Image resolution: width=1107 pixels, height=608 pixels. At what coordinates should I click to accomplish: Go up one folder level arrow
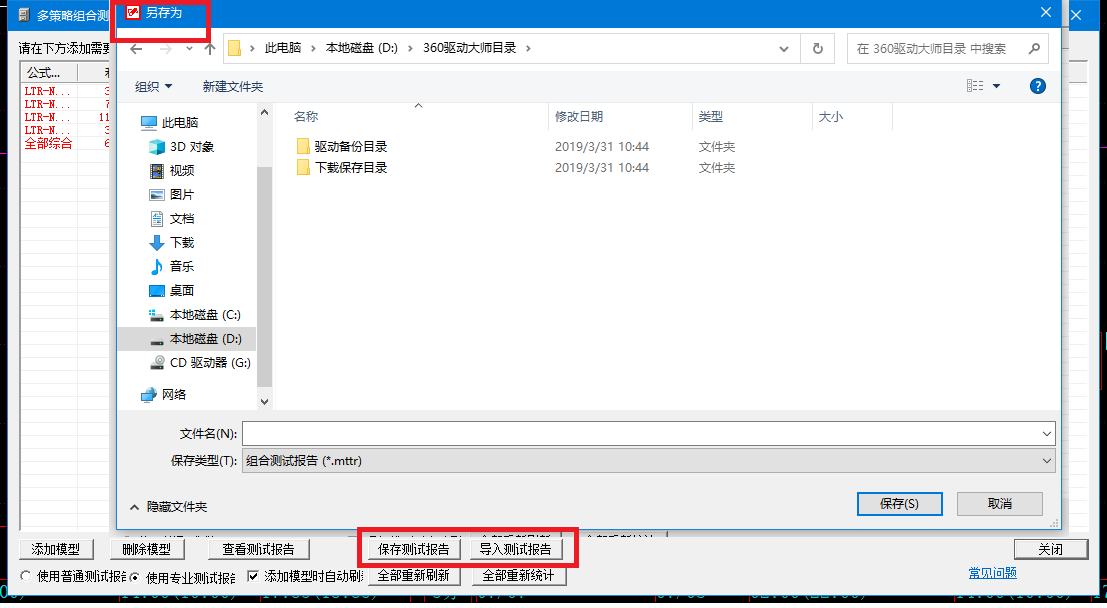pyautogui.click(x=210, y=49)
